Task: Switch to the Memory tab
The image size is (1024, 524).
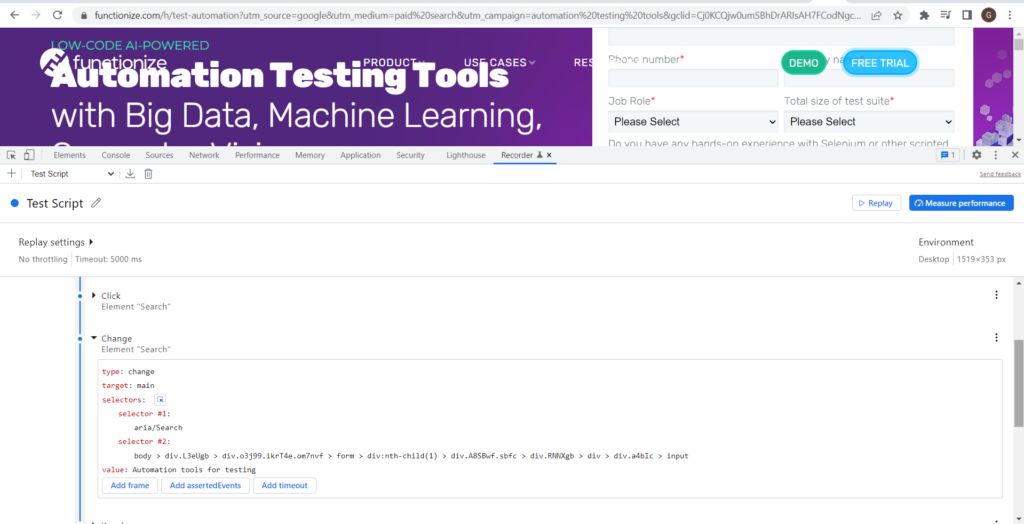Action: (310, 155)
